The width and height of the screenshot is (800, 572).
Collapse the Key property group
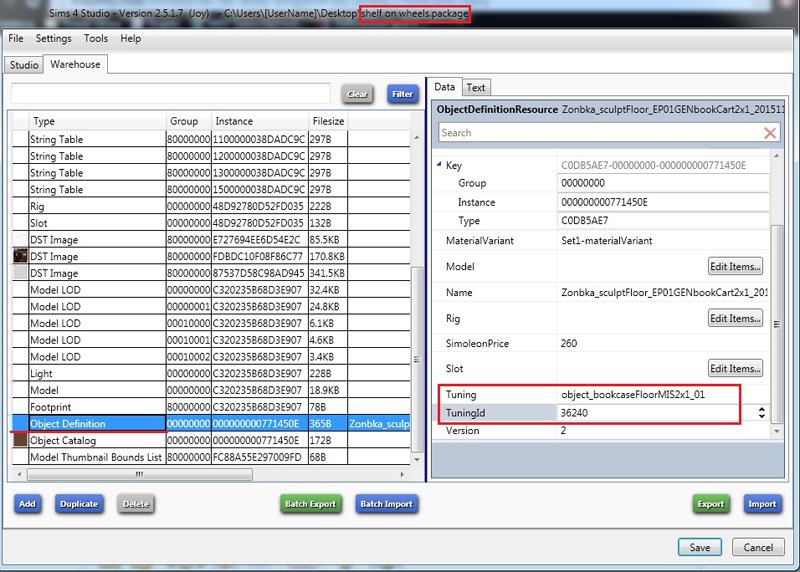pyautogui.click(x=437, y=165)
